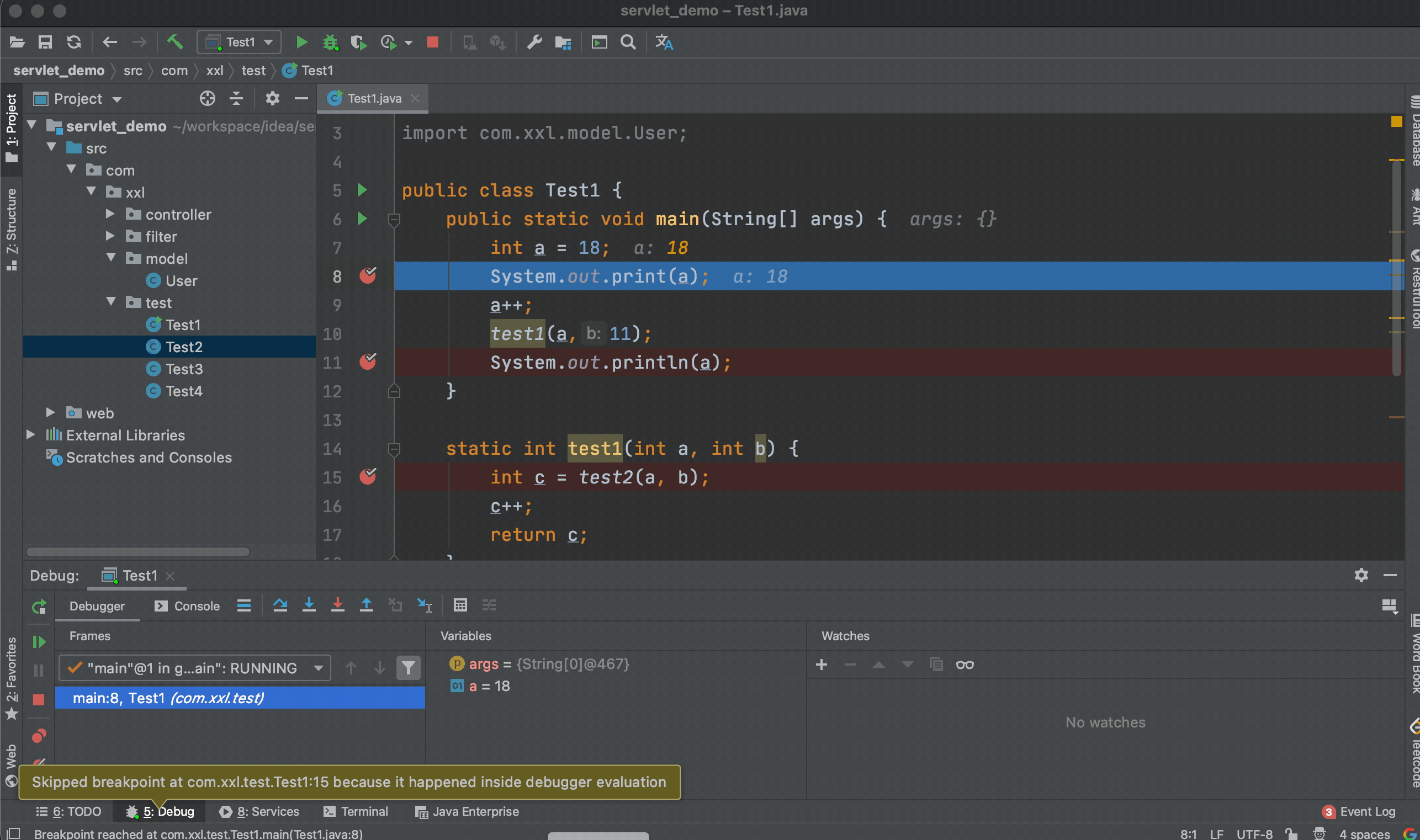Click Run to Cursor icon
The image size is (1420, 840).
[x=424, y=605]
